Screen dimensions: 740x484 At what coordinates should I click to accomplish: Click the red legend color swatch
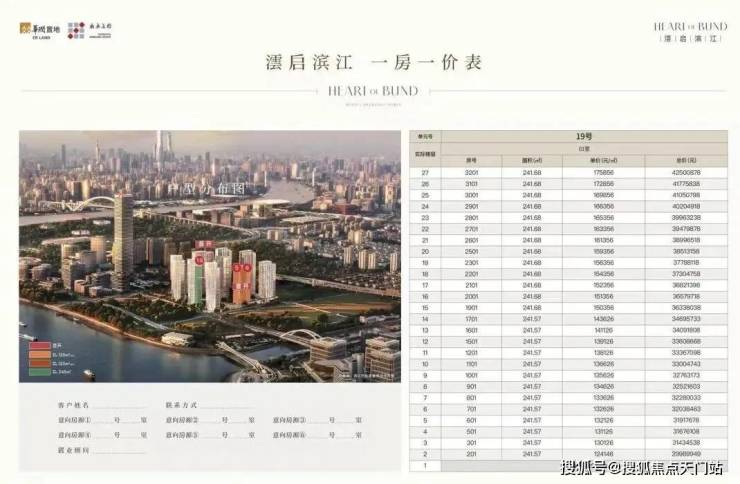40,346
